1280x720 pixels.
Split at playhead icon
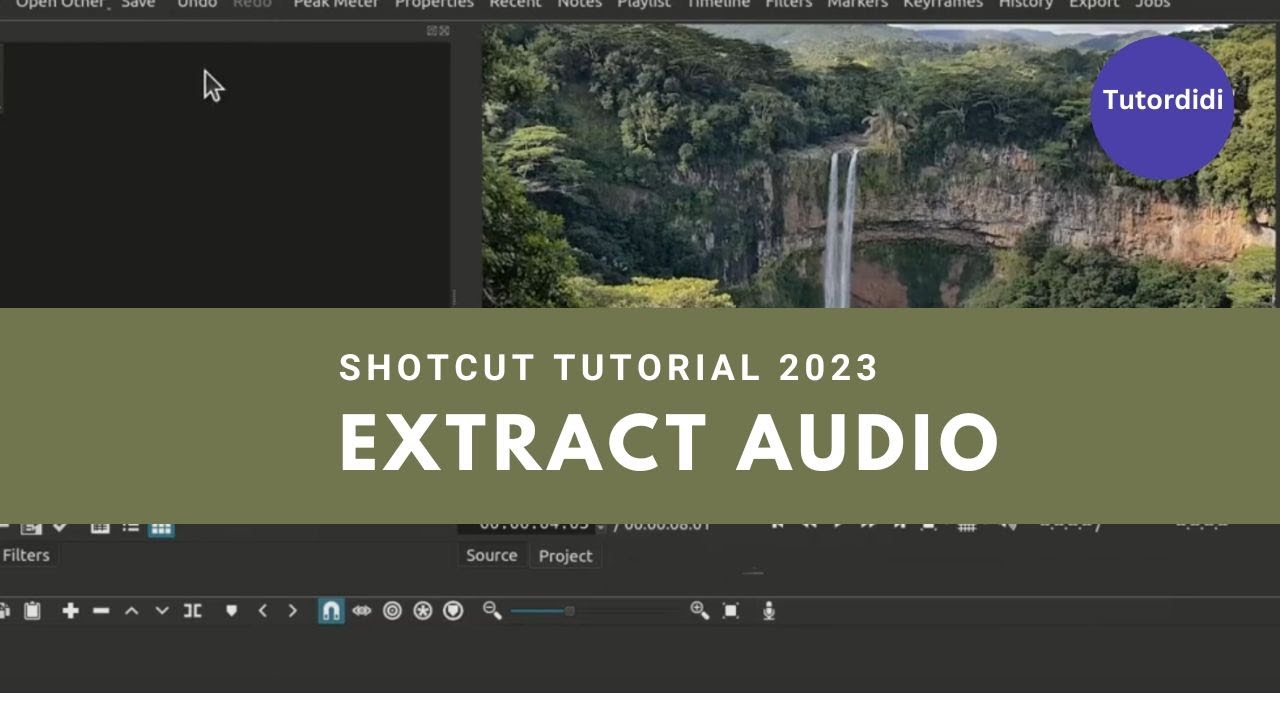pos(193,610)
